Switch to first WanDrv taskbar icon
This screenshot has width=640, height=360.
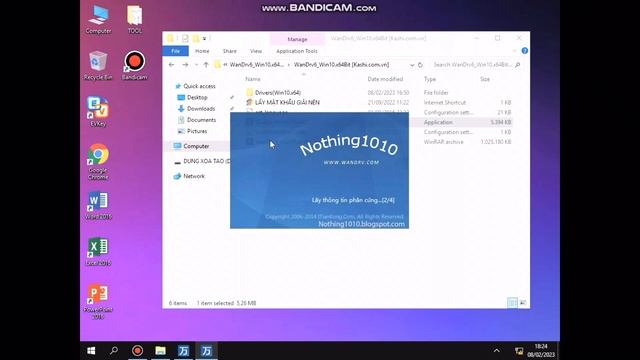click(183, 351)
